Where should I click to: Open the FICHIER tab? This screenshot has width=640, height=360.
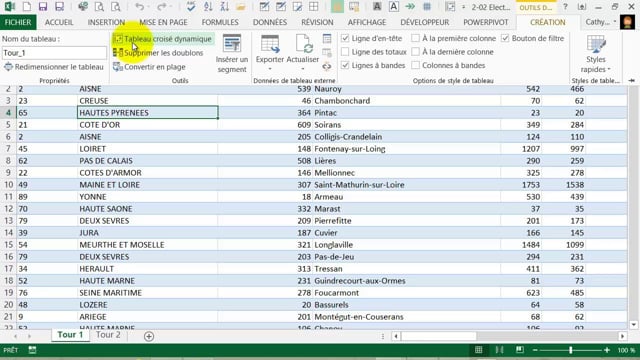pyautogui.click(x=18, y=22)
